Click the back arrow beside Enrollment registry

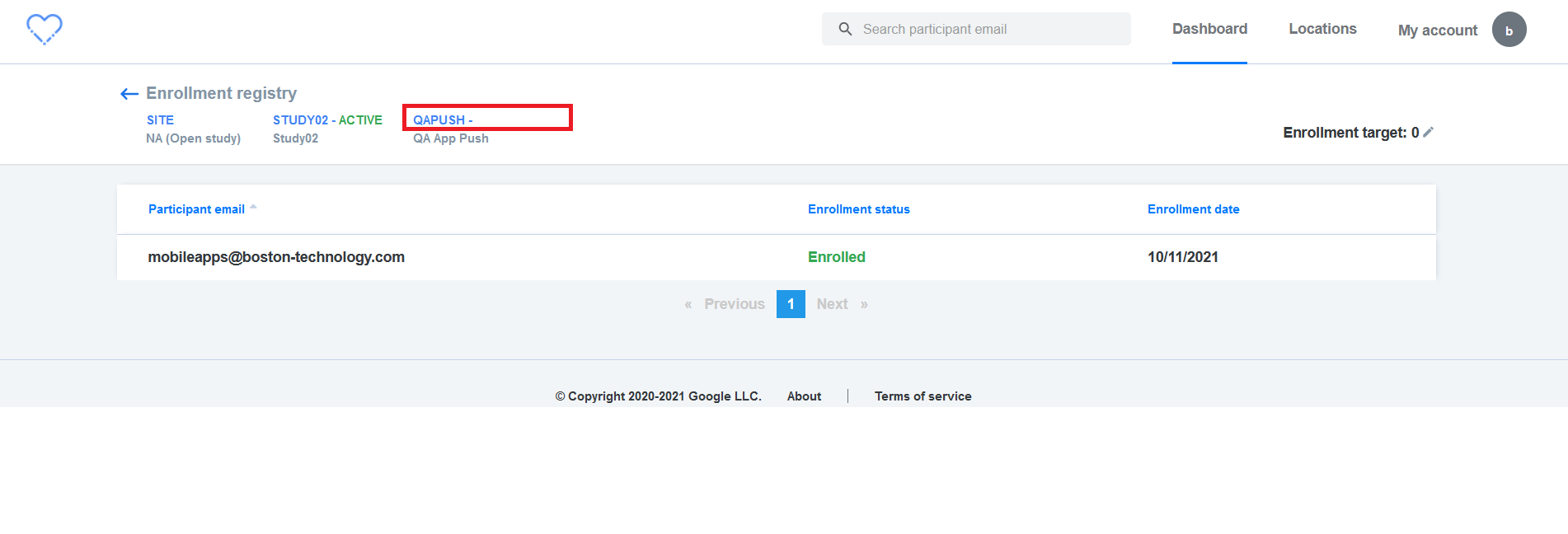(x=129, y=94)
